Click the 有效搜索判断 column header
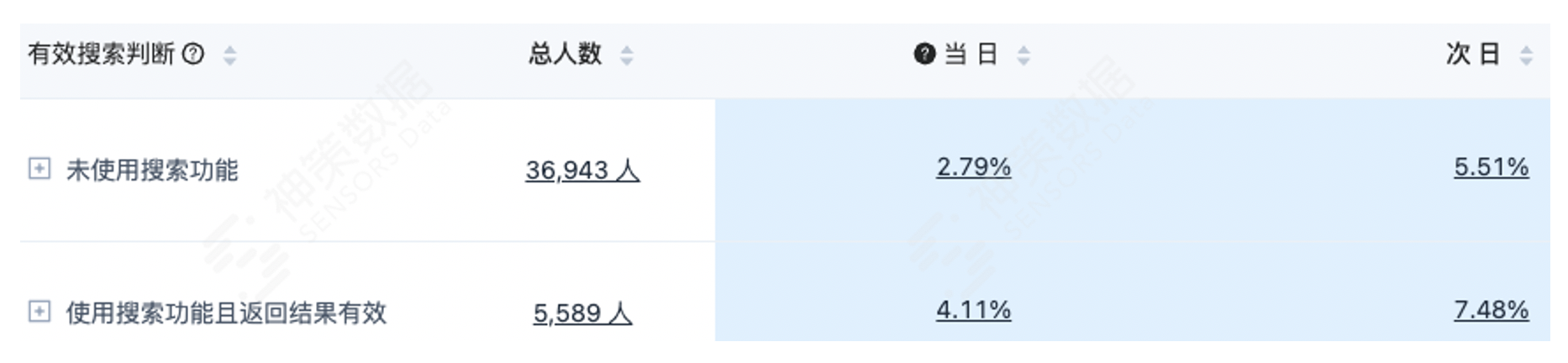The width and height of the screenshot is (1568, 363). click(101, 55)
